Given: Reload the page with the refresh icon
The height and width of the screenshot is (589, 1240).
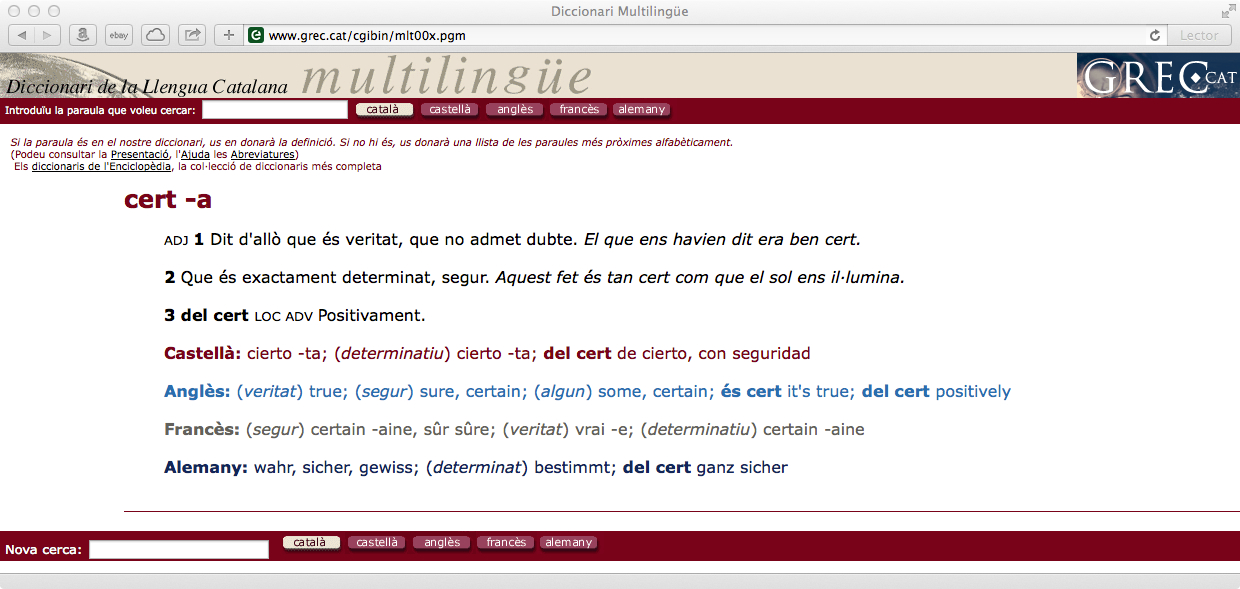Looking at the screenshot, I should tap(1155, 35).
